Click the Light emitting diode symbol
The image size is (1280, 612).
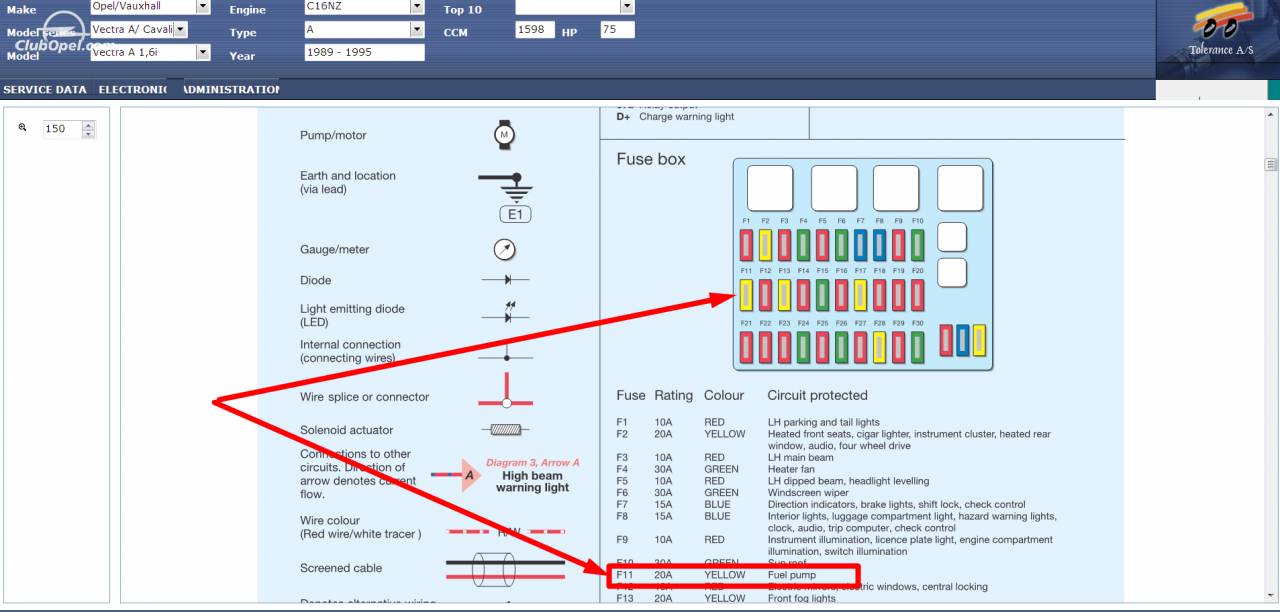pyautogui.click(x=506, y=312)
